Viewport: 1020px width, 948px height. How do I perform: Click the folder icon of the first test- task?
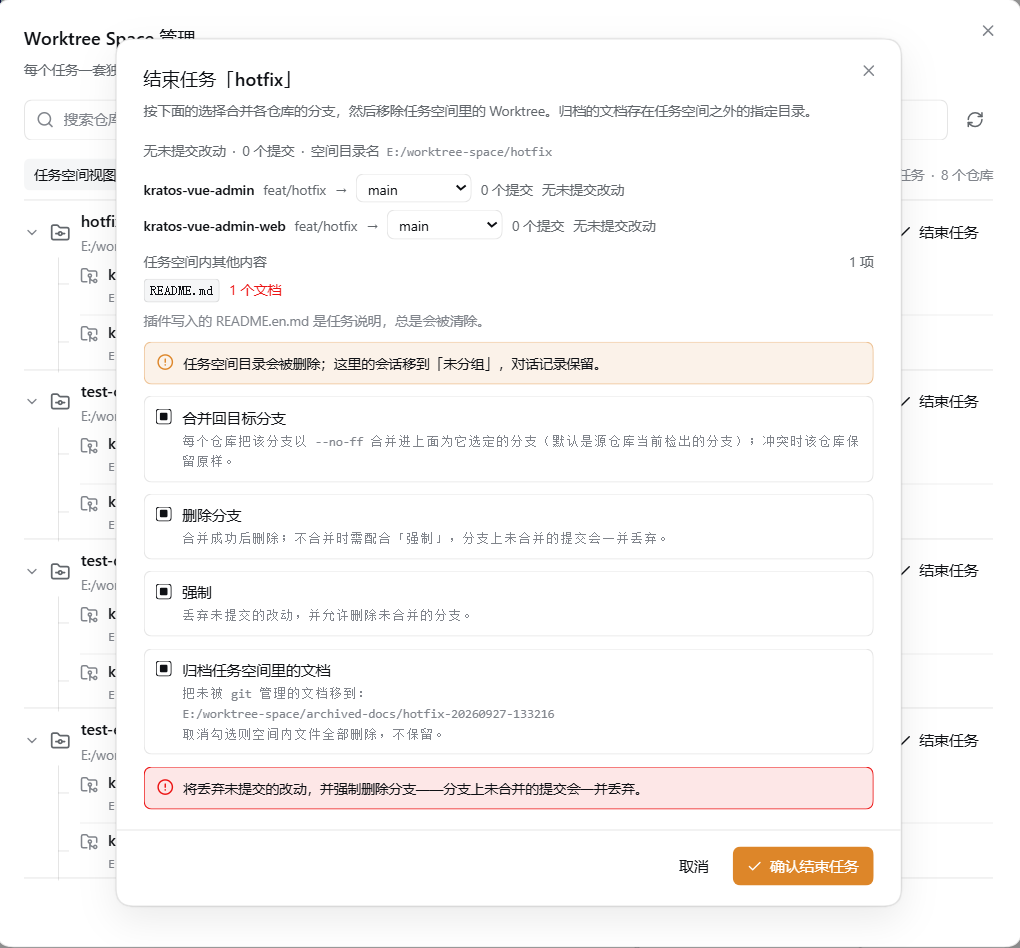click(60, 401)
